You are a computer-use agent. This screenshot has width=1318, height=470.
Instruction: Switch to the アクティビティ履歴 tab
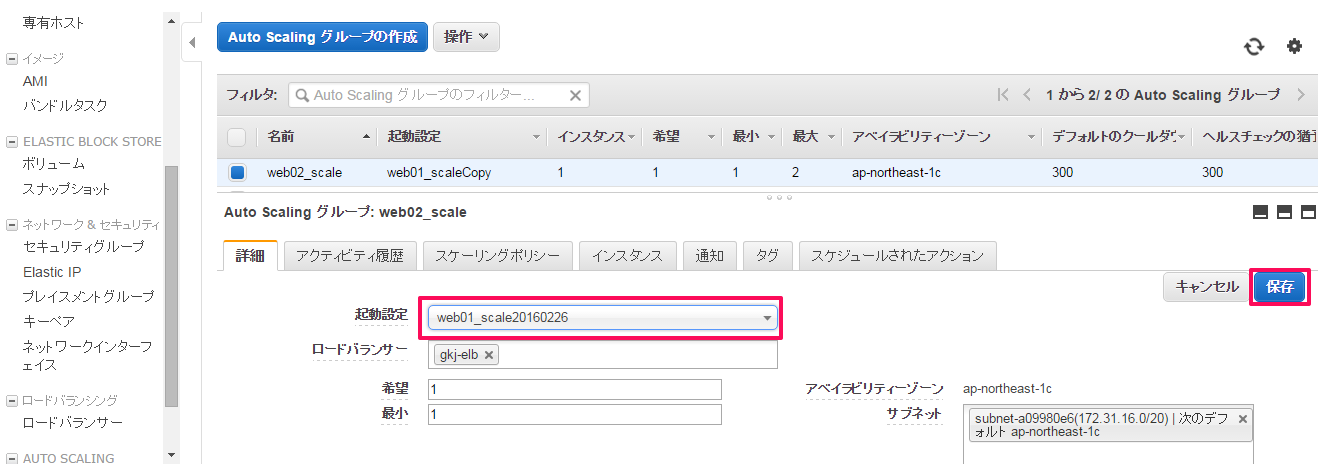350,256
